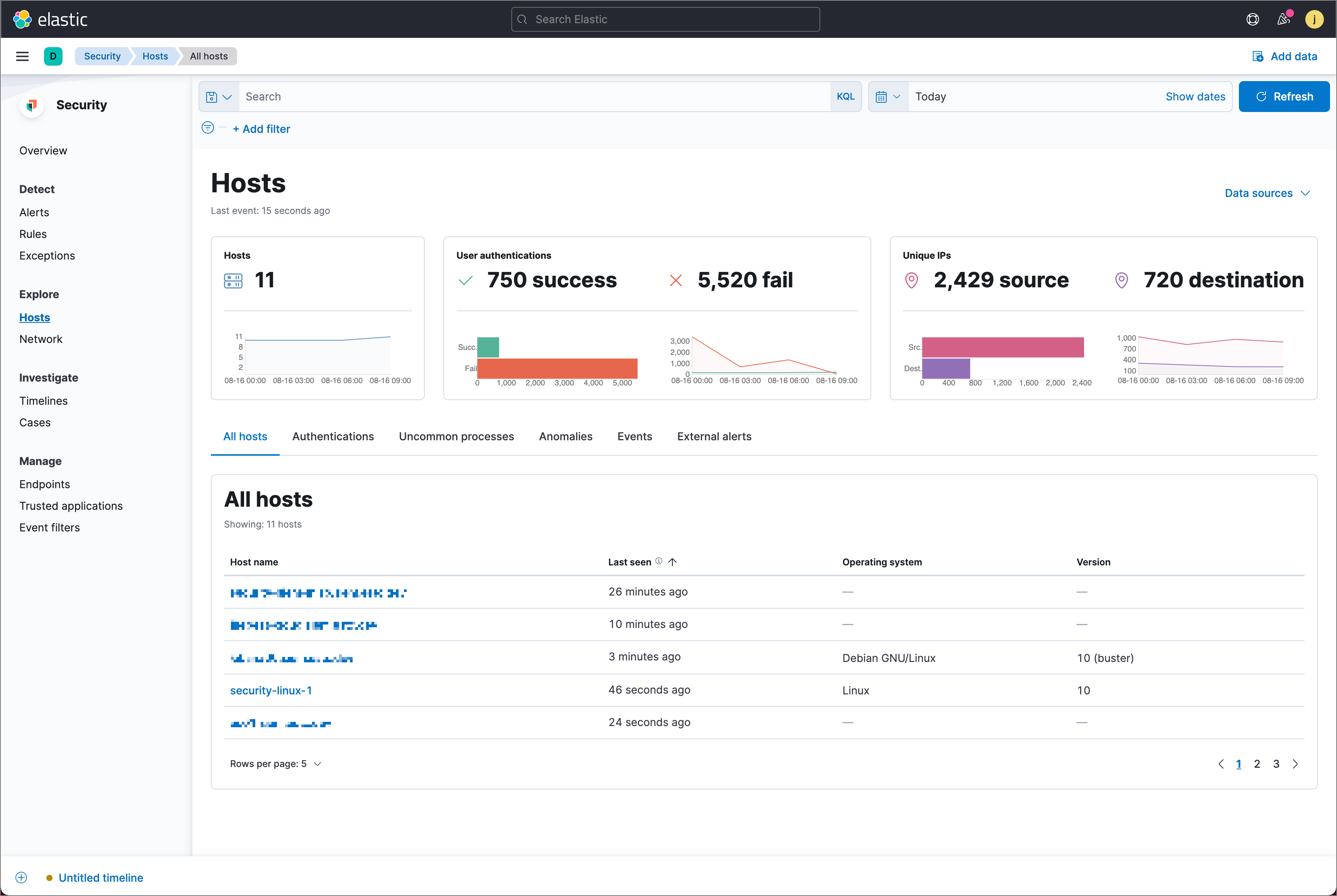Click the Security shield icon in the sidebar
The image size is (1337, 896).
click(31, 105)
